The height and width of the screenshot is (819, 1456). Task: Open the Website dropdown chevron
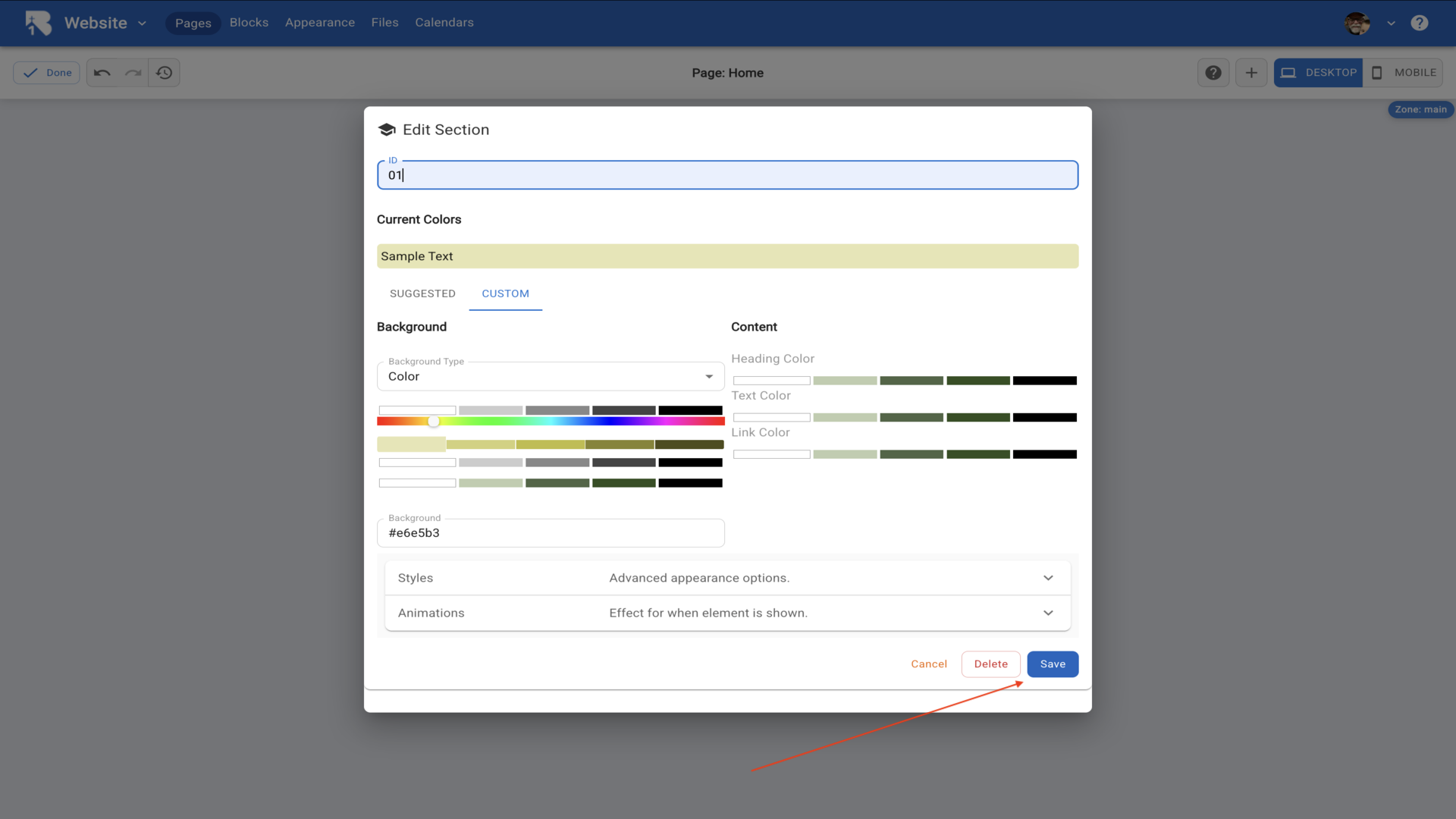click(142, 24)
